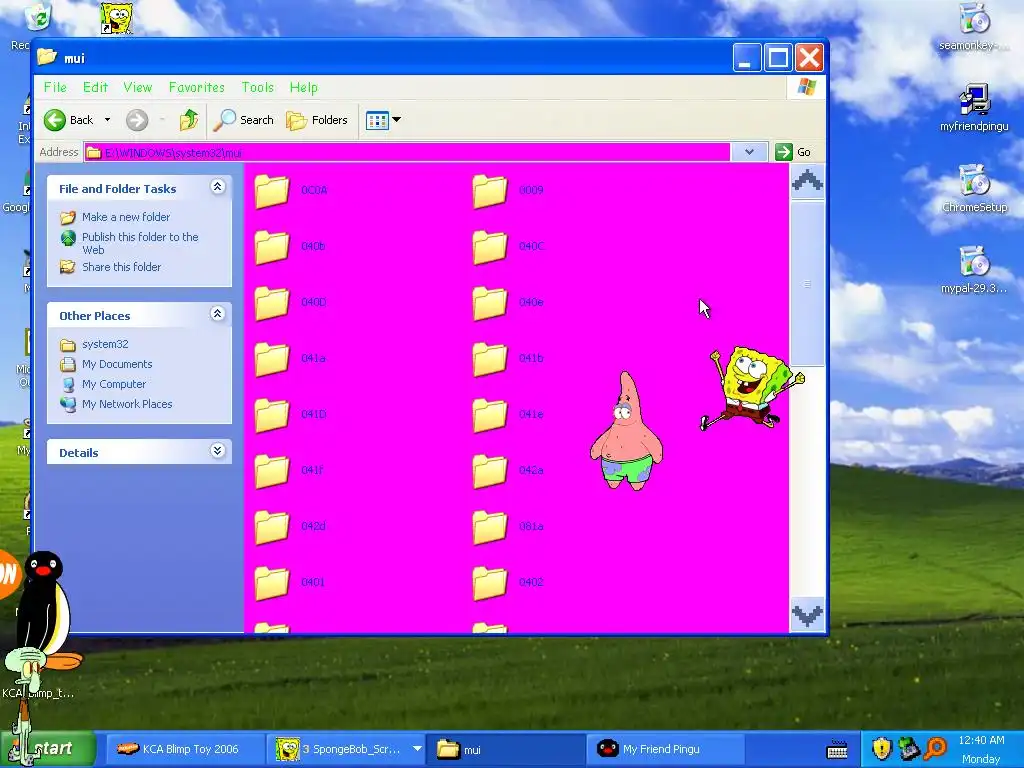Click the scrollbar down arrow
The width and height of the screenshot is (1024, 768).
(x=807, y=615)
